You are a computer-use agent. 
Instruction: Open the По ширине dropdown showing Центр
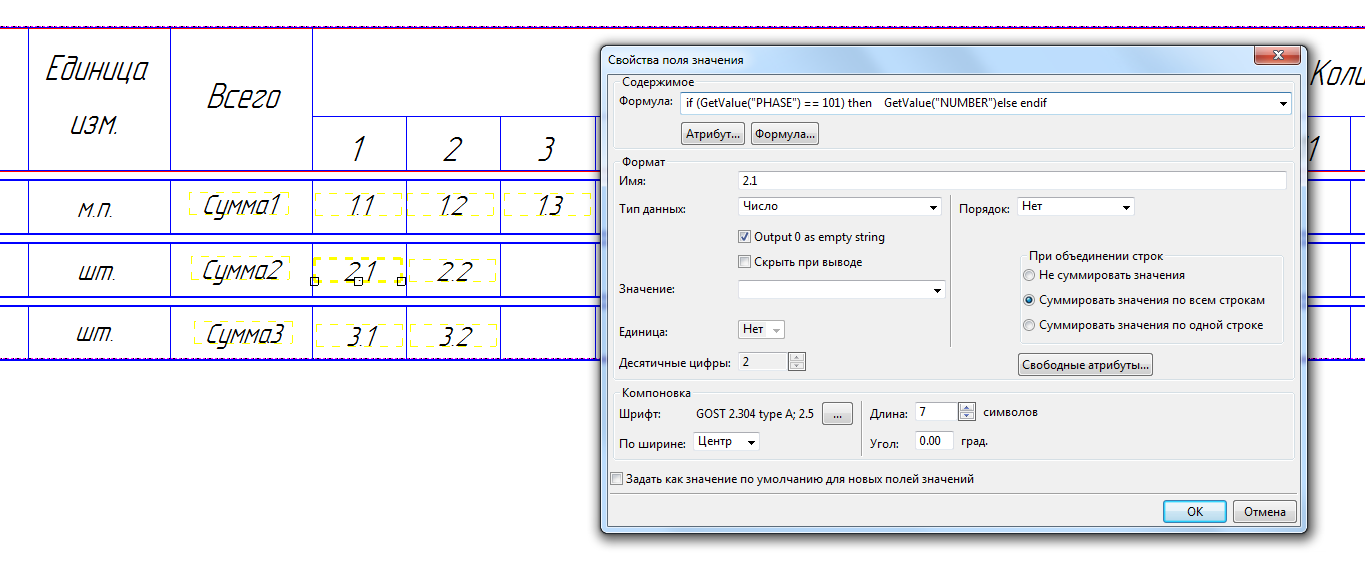pyautogui.click(x=726, y=441)
